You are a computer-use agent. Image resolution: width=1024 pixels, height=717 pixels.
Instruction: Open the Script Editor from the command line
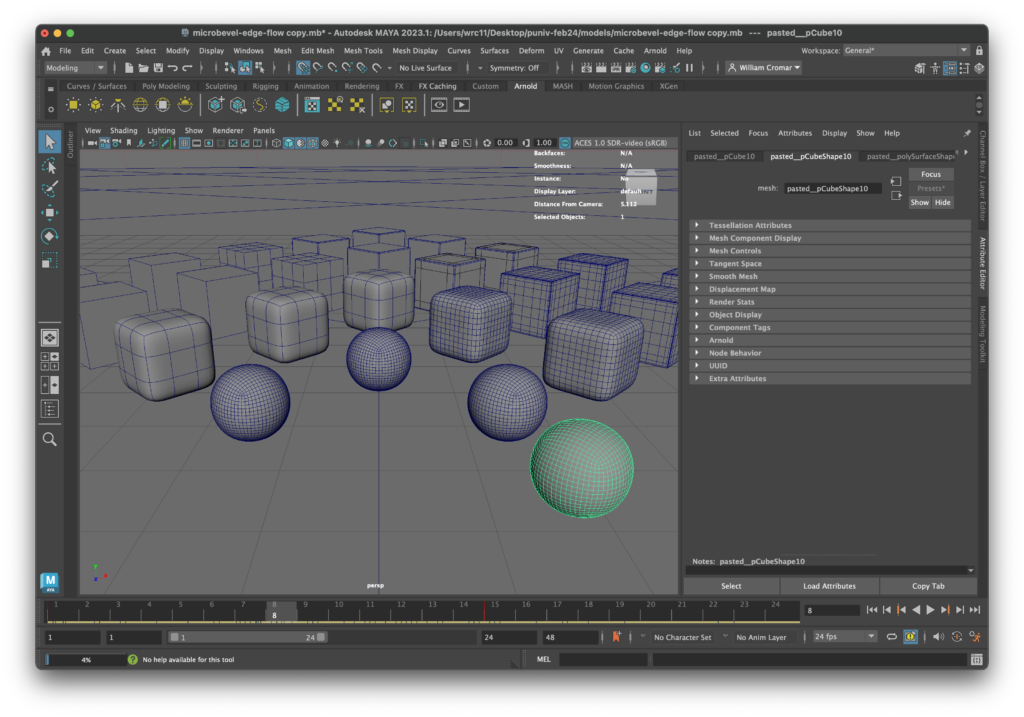pyautogui.click(x=976, y=660)
